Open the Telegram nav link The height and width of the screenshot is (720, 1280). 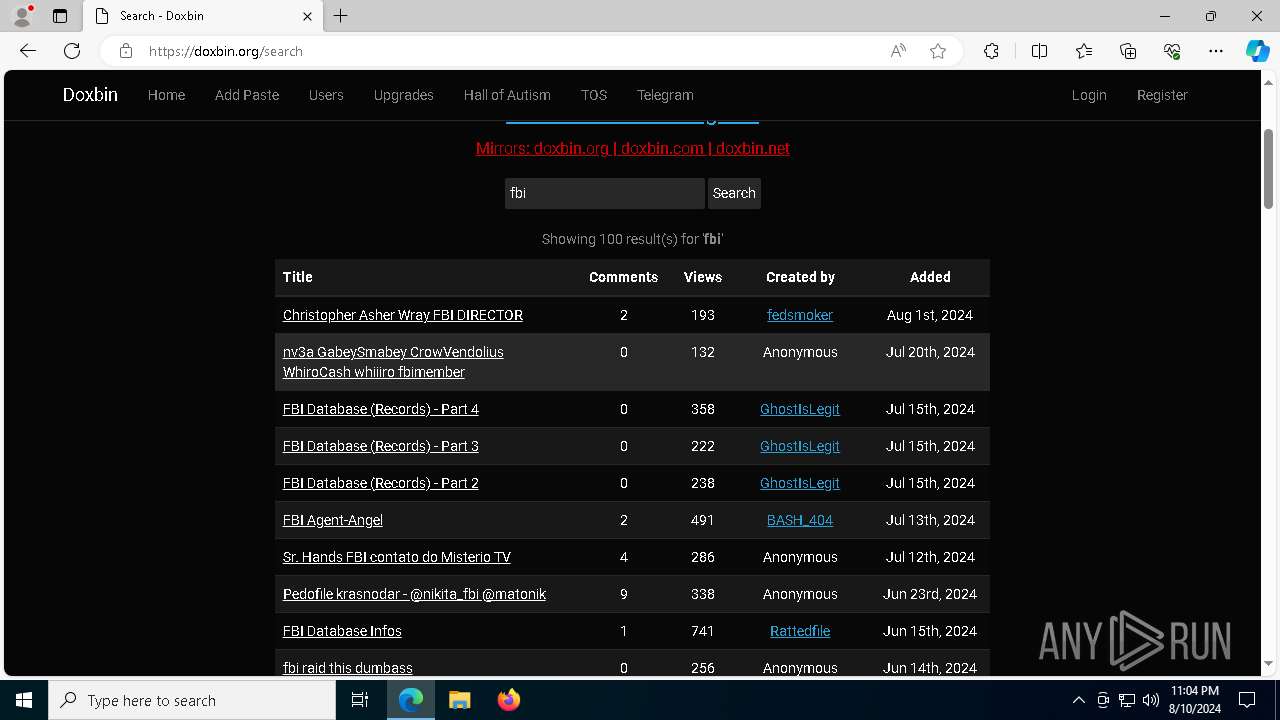point(665,95)
